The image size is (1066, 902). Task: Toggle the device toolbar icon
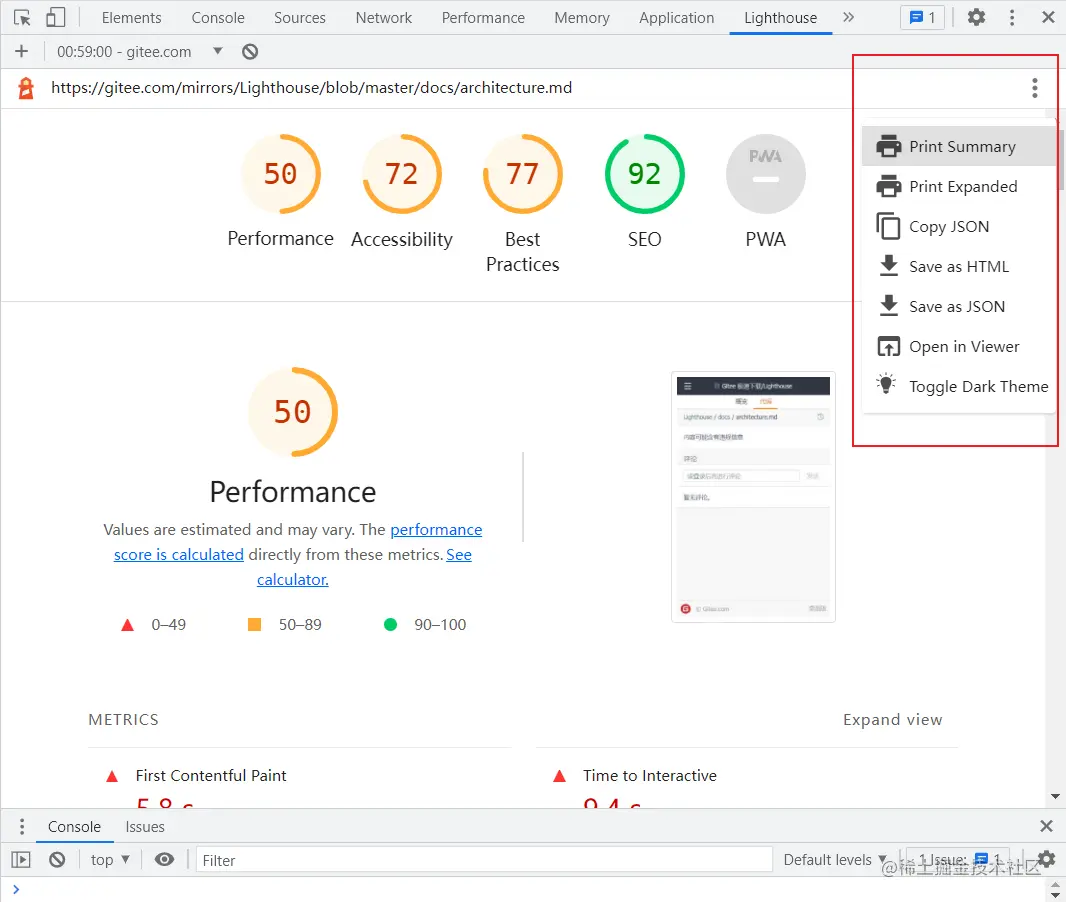tap(55, 18)
